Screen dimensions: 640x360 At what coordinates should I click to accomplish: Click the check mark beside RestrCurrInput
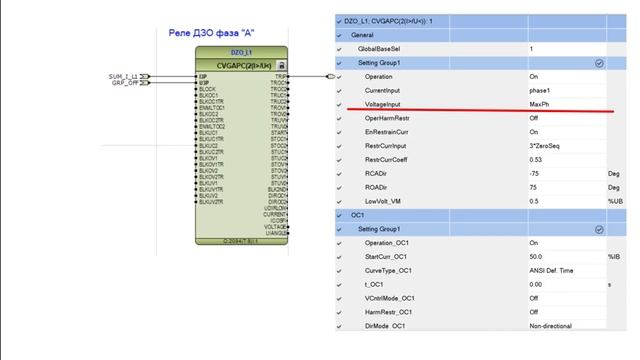(339, 146)
